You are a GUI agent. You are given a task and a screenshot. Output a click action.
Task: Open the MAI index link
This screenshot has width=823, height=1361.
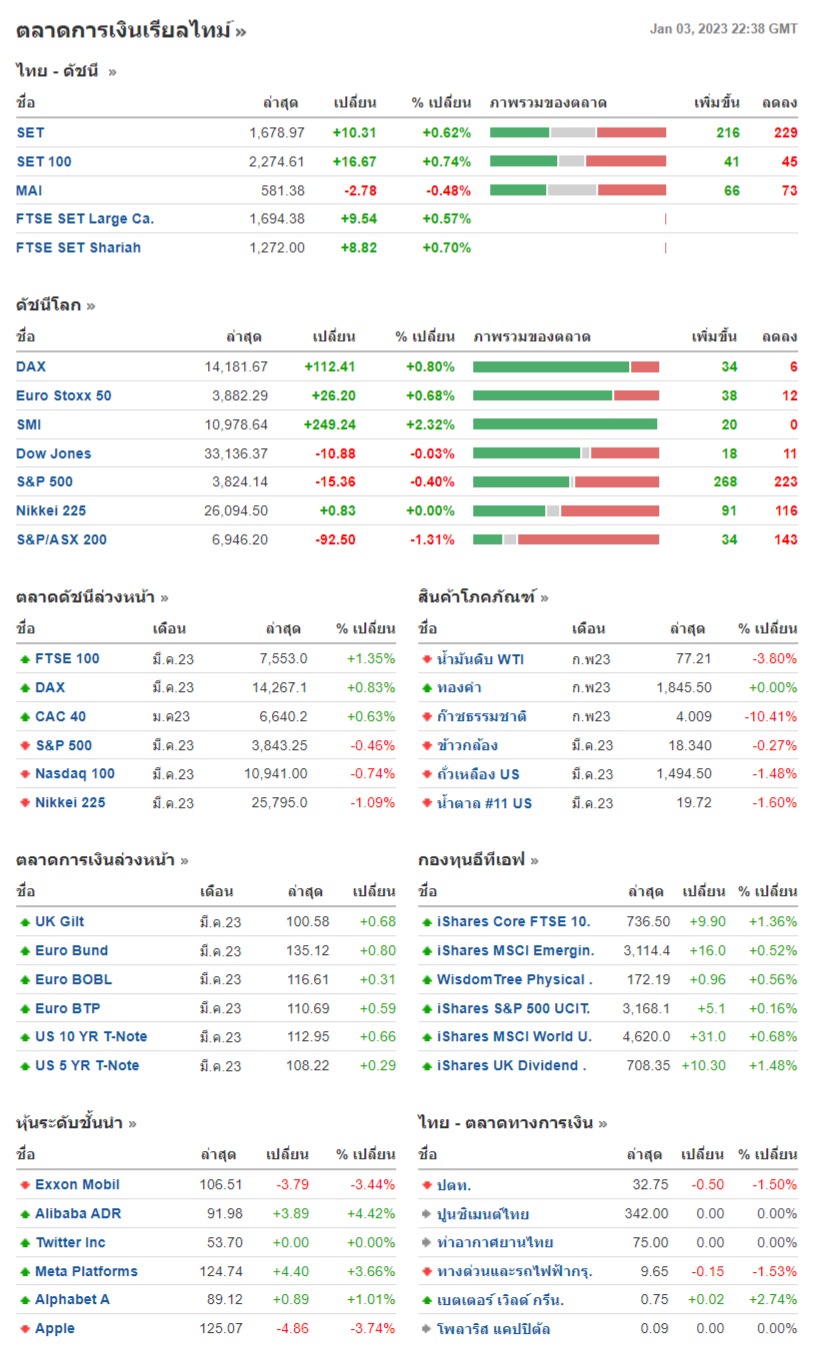29,190
